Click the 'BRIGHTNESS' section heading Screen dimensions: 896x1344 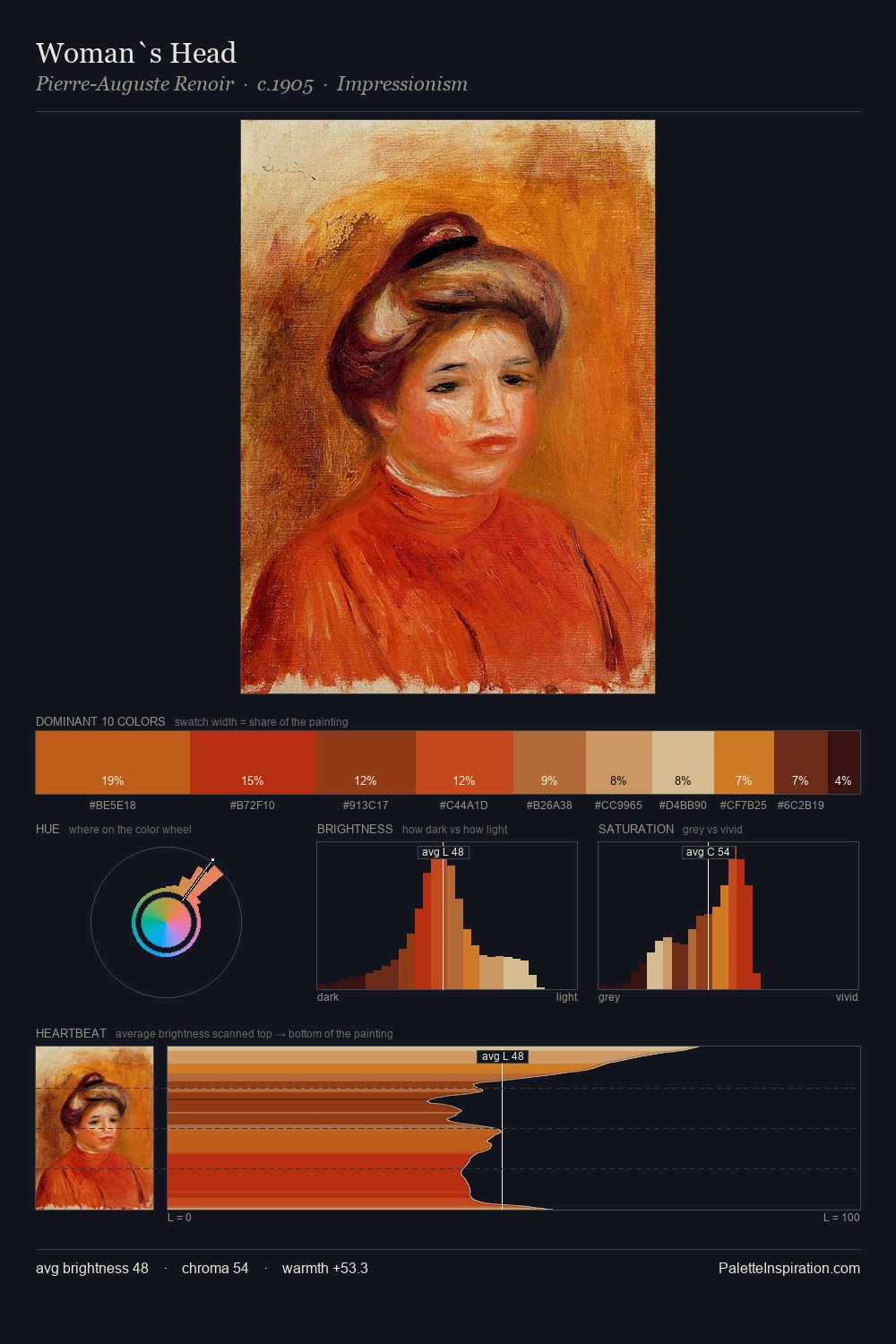355,829
